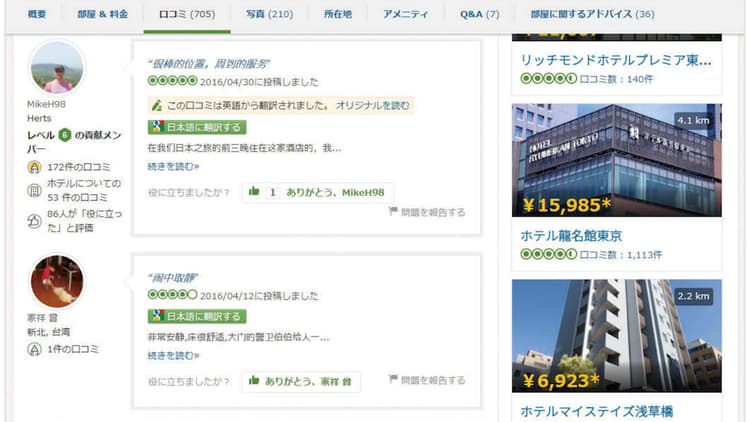
Task: Open ホテル龍名館東京 photo
Action: pyautogui.click(x=617, y=160)
